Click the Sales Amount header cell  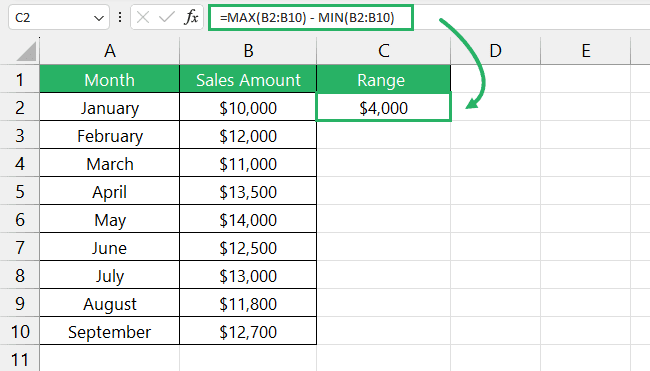tap(248, 80)
